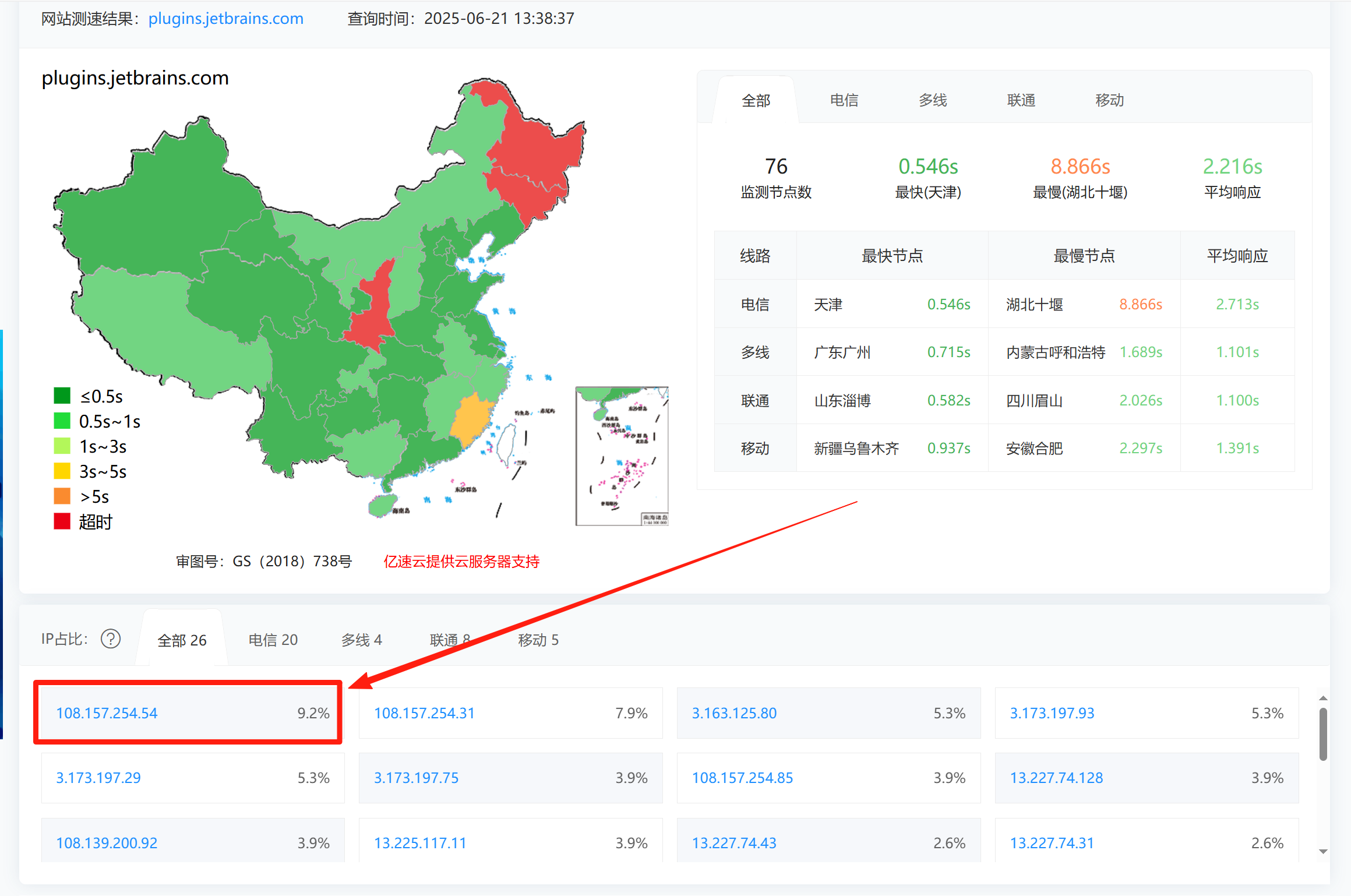Viewport: 1351px width, 896px height.
Task: Click the 亿速云提供云服务器支持 red link
Action: [x=461, y=562]
